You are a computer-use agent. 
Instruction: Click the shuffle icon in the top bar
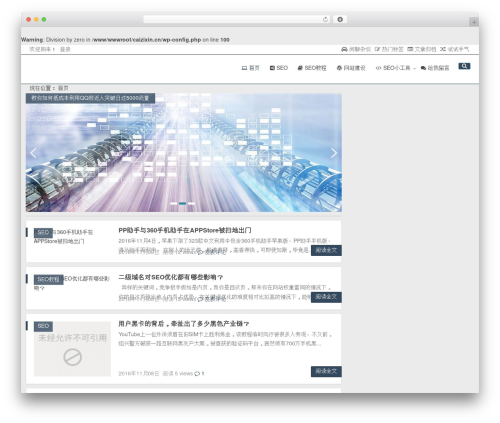(443, 49)
